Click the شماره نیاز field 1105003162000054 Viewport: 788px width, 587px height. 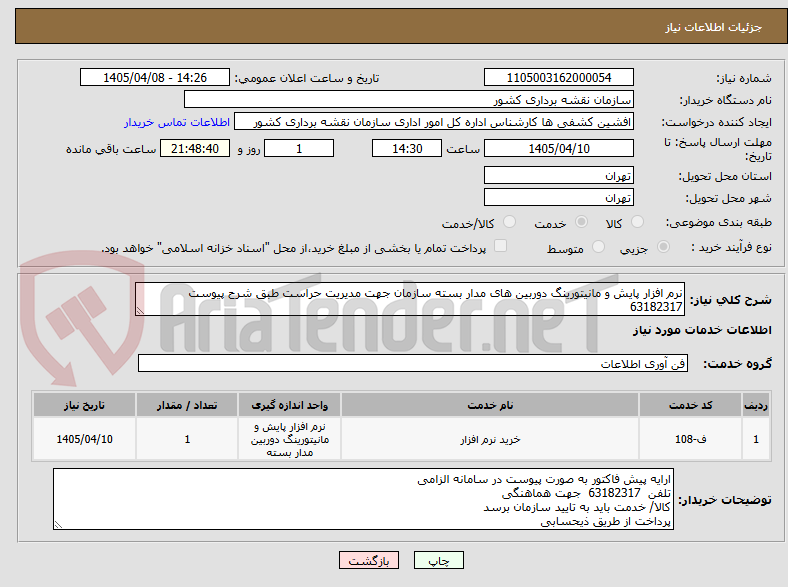tap(559, 77)
